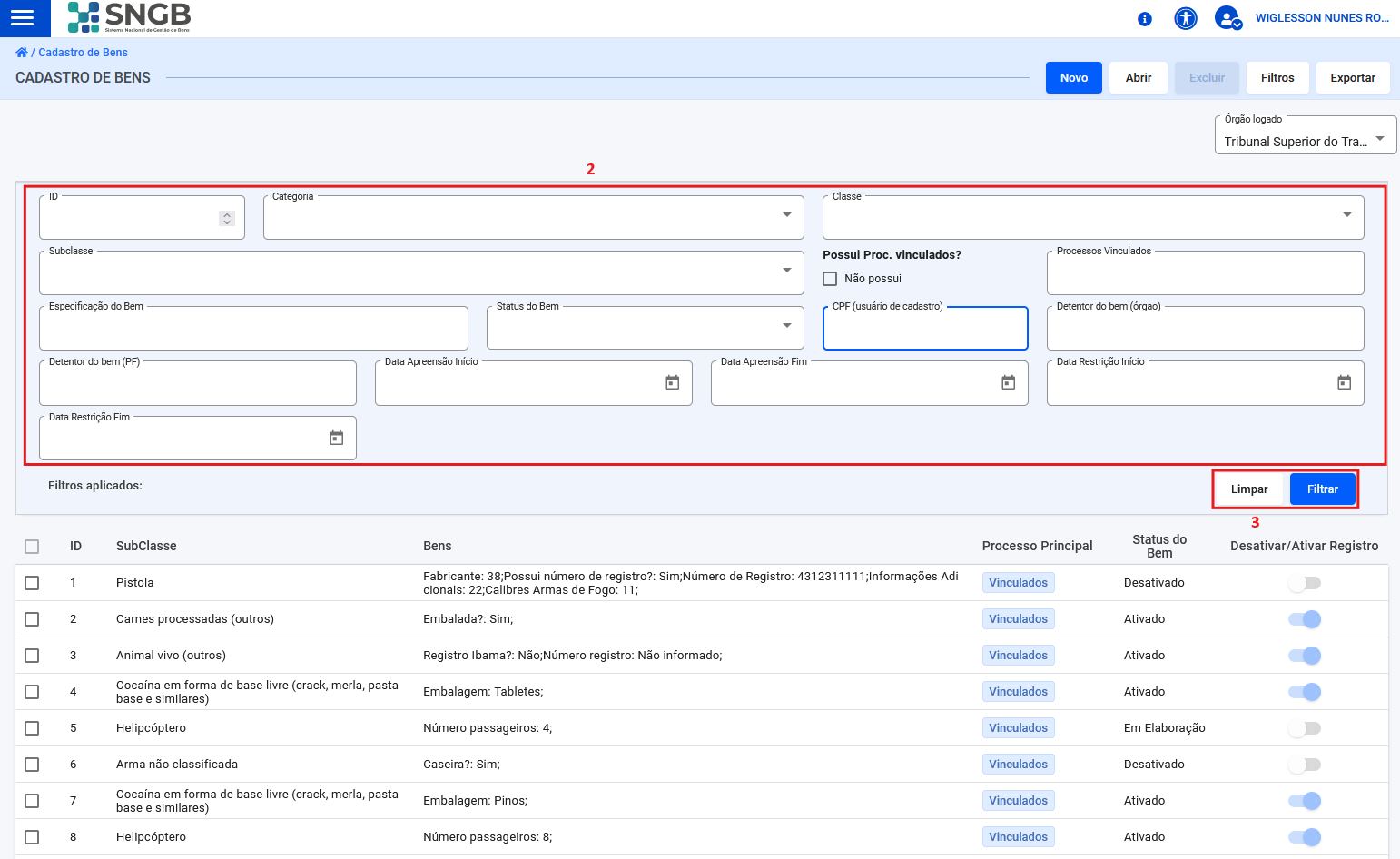Screen dimensions: 1400x859
Task: Select the checkbox for Animal vivo row
Action: coord(32,656)
